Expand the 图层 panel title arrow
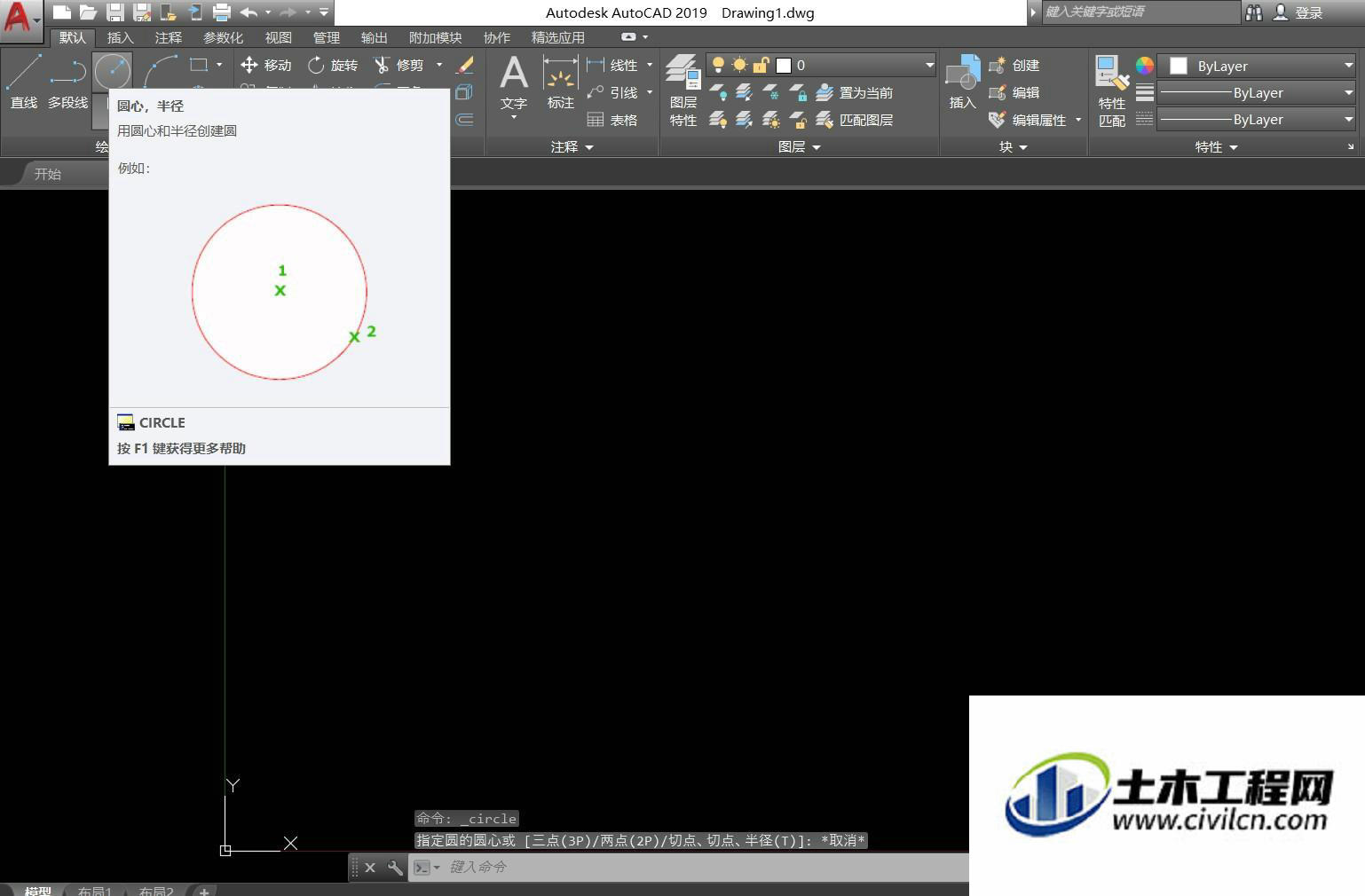The image size is (1365, 896). click(x=817, y=147)
